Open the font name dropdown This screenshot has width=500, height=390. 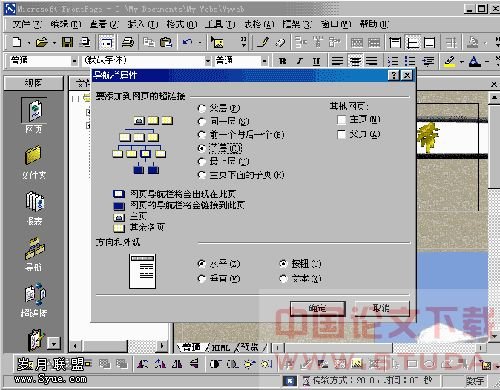[208, 61]
